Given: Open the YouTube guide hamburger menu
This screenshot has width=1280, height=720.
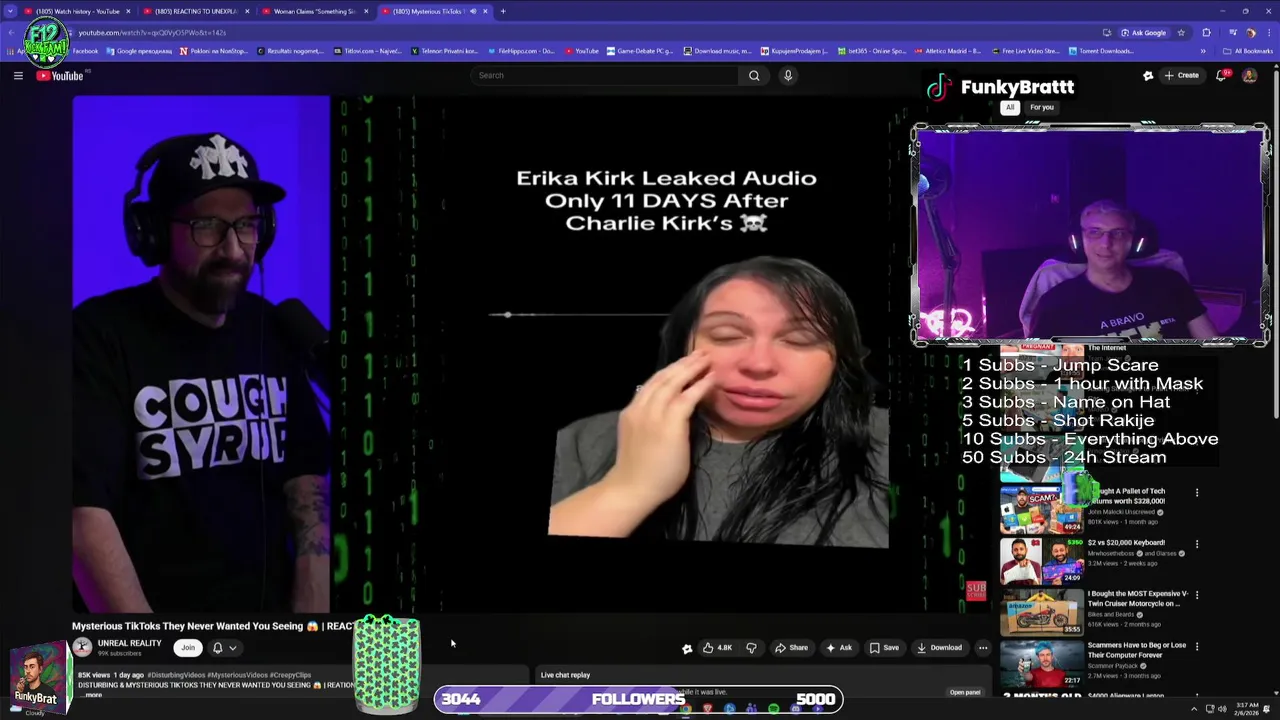Looking at the screenshot, I should (18, 75).
